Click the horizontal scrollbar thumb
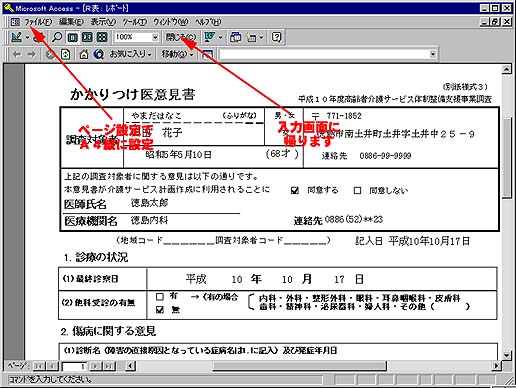This screenshot has height=388, width=516. 300,366
